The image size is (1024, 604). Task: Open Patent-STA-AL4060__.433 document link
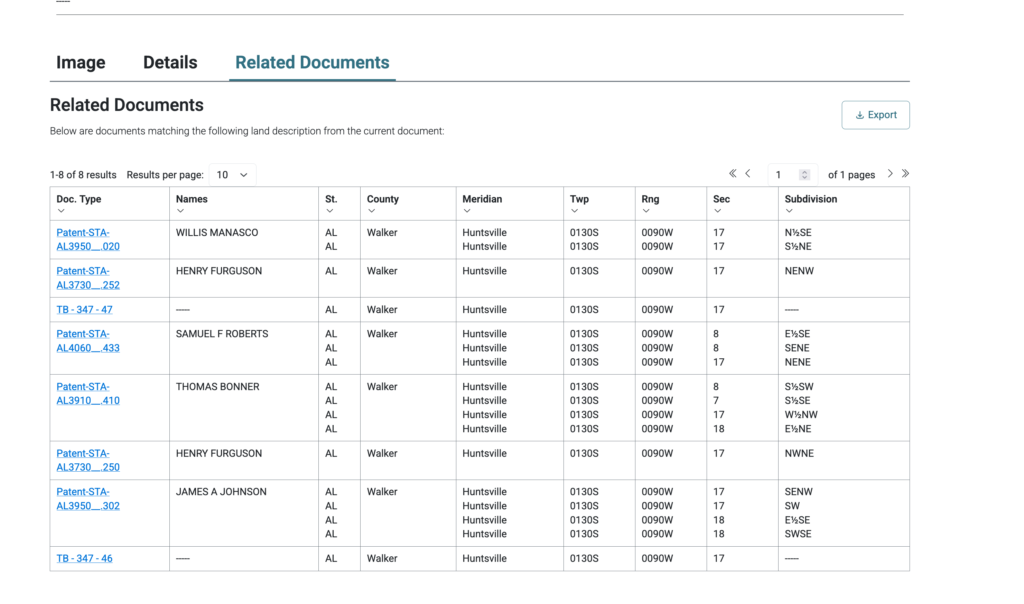pyautogui.click(x=88, y=341)
